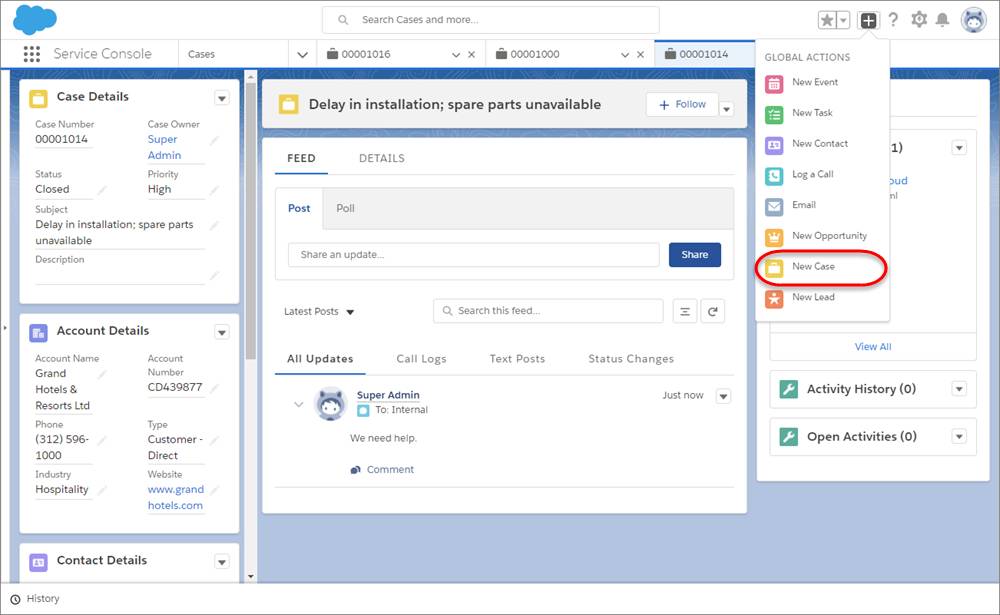
Task: Click the Log a Call phone icon
Action: (x=774, y=175)
